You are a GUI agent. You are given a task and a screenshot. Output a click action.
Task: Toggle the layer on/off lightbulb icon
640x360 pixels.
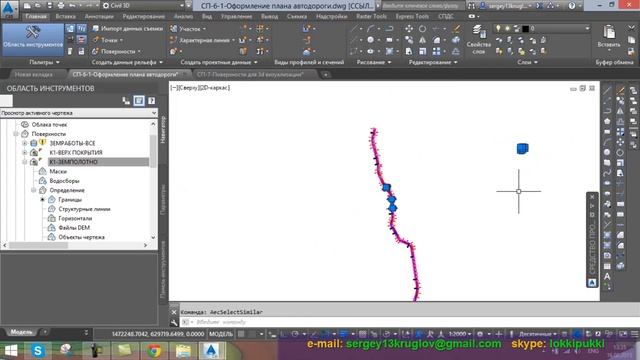[498, 29]
